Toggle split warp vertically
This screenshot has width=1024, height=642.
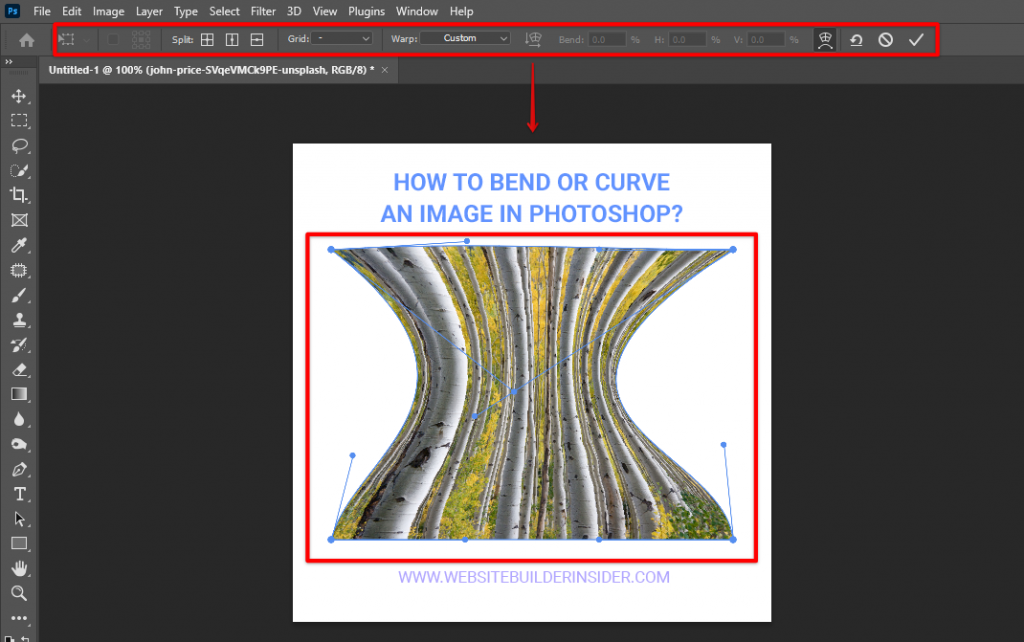[x=231, y=38]
